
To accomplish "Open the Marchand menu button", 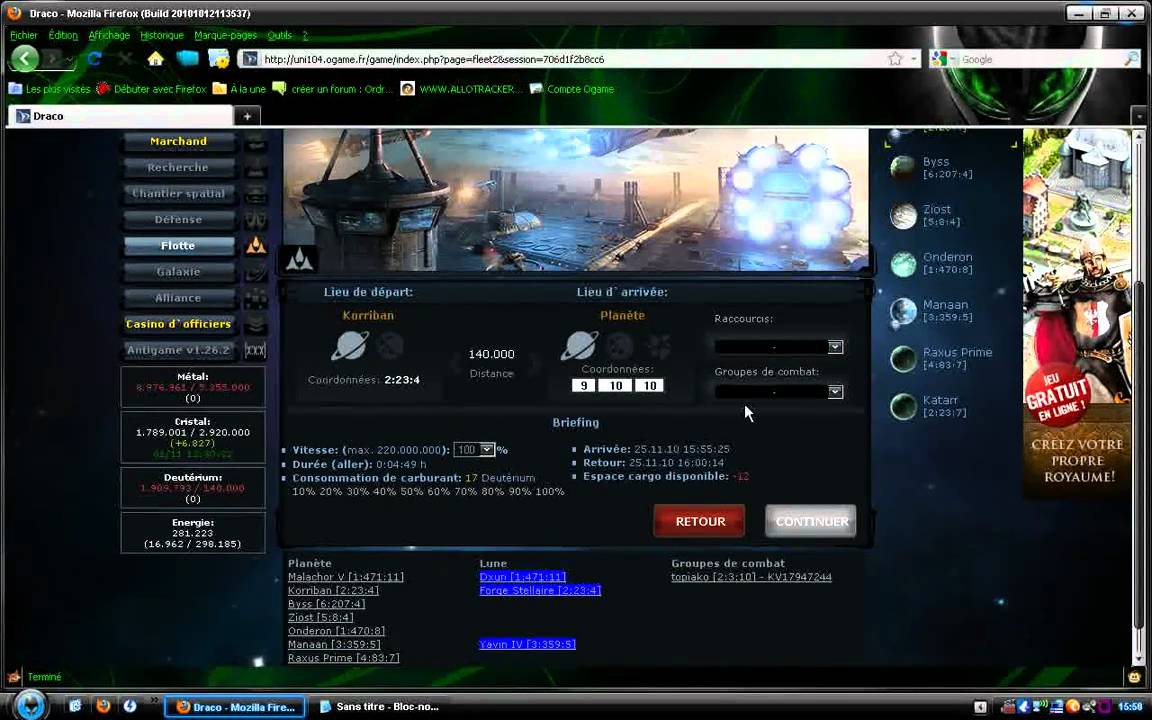I will (x=179, y=142).
